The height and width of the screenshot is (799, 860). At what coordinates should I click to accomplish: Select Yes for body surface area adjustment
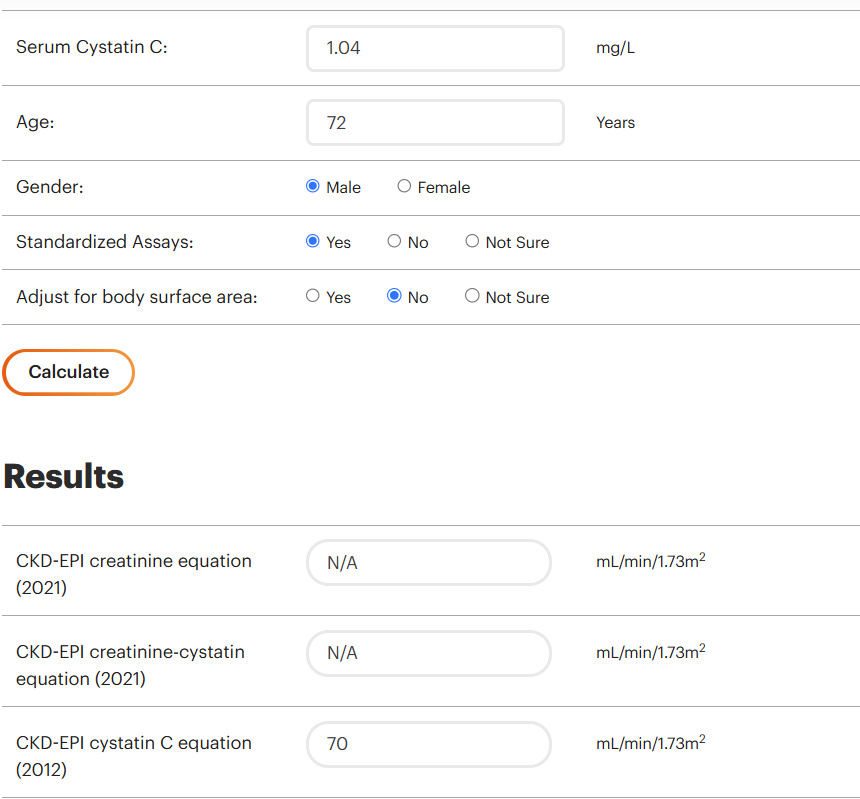(x=313, y=296)
